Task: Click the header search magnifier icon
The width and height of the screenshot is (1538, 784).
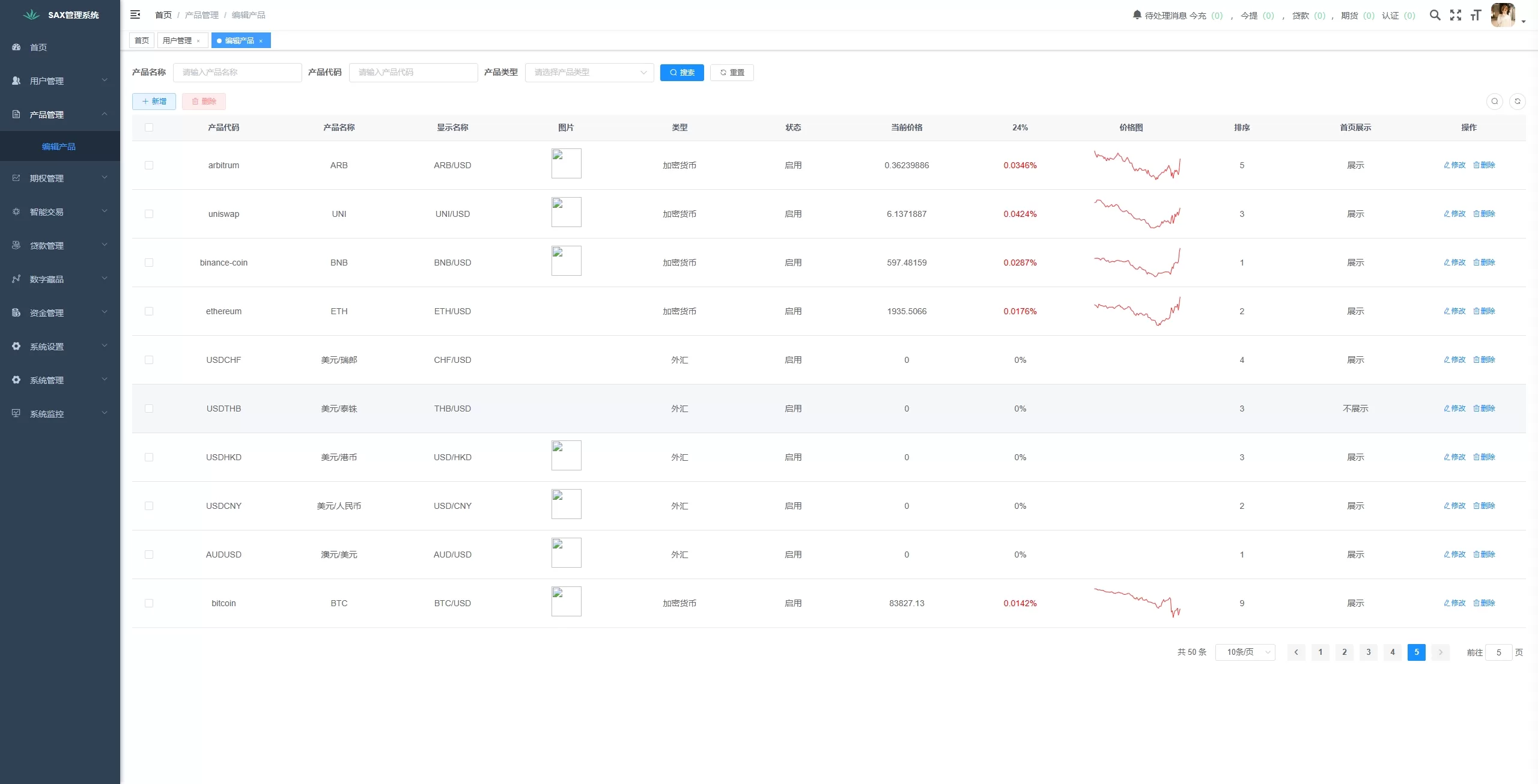Action: point(1435,15)
